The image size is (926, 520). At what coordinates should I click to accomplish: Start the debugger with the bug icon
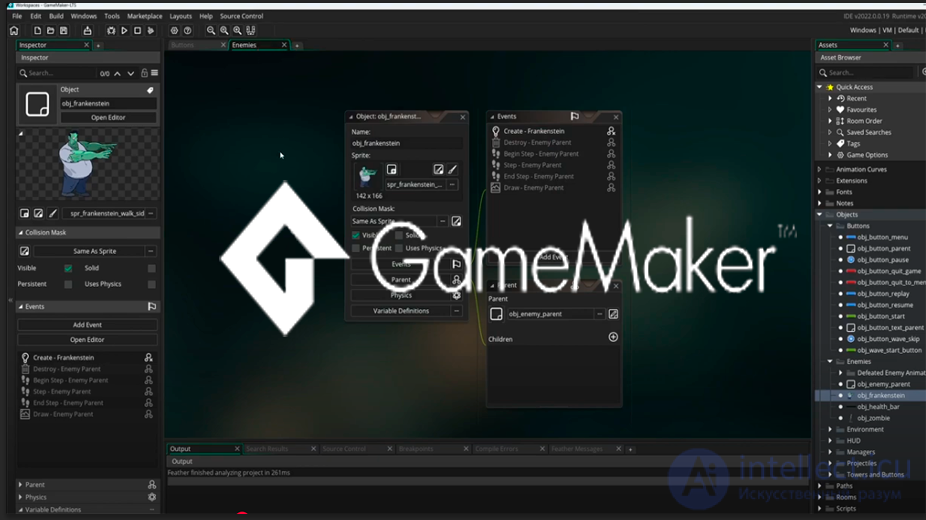[111, 31]
